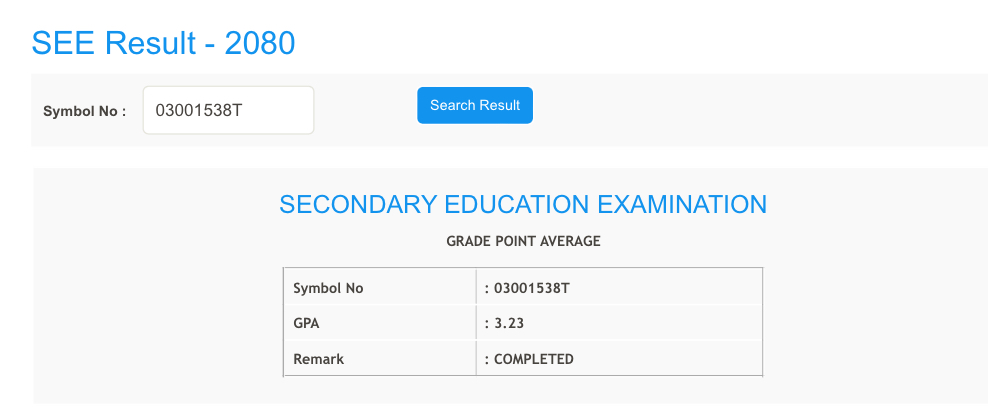988x408 pixels.
Task: Select the 3.23 GPA value
Action: [x=510, y=324]
